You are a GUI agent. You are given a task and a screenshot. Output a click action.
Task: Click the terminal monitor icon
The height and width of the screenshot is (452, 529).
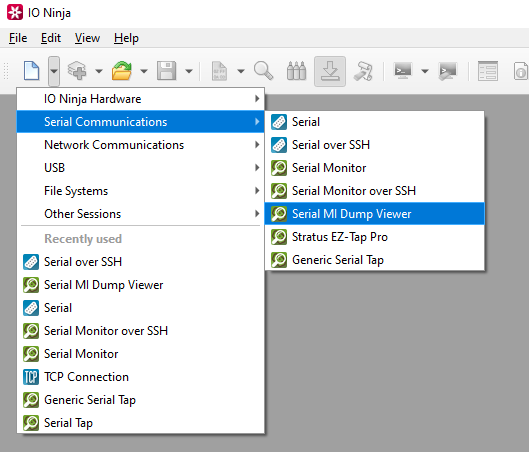[403, 71]
